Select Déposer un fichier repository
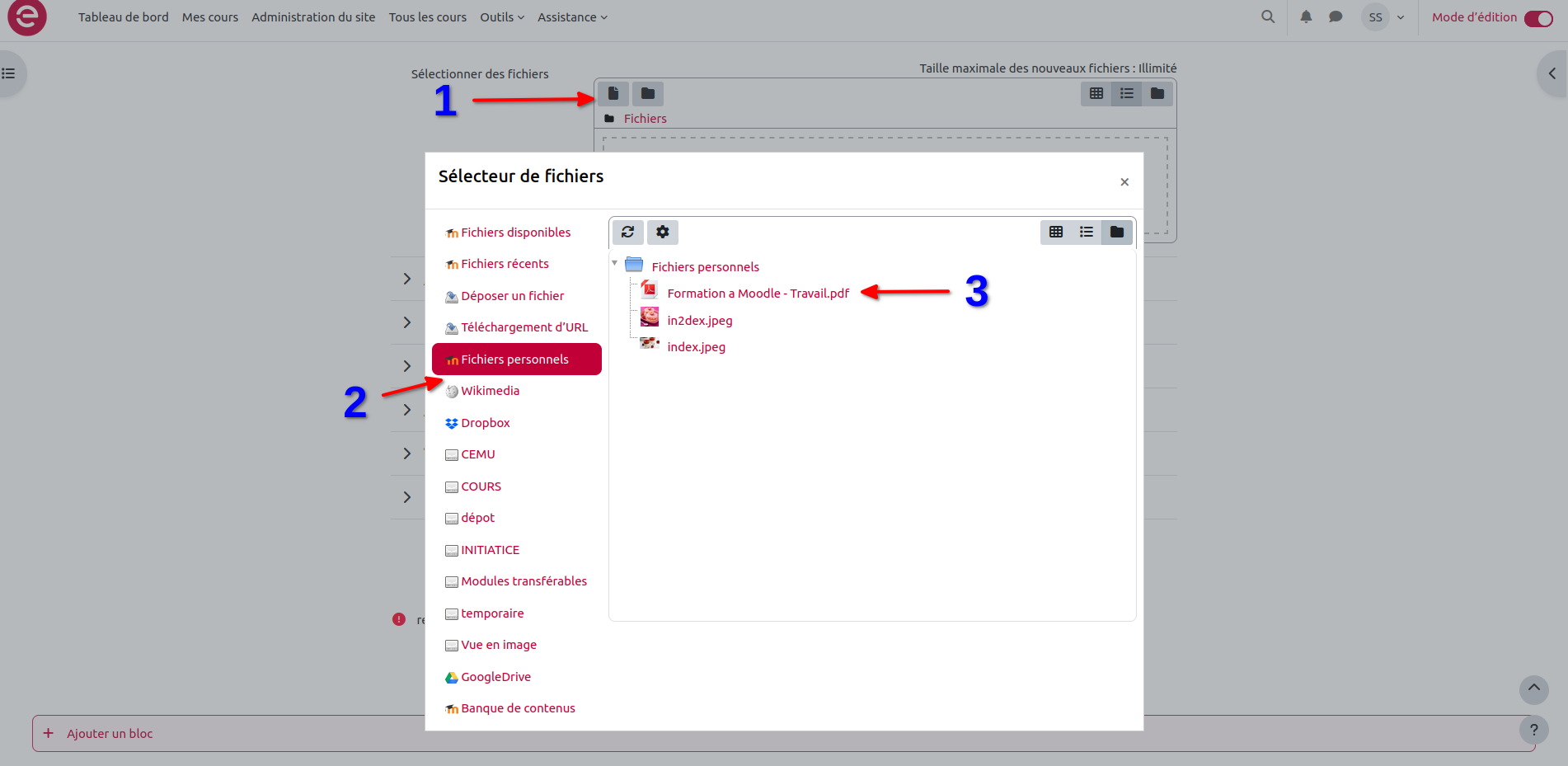The width and height of the screenshot is (1568, 766). (512, 296)
